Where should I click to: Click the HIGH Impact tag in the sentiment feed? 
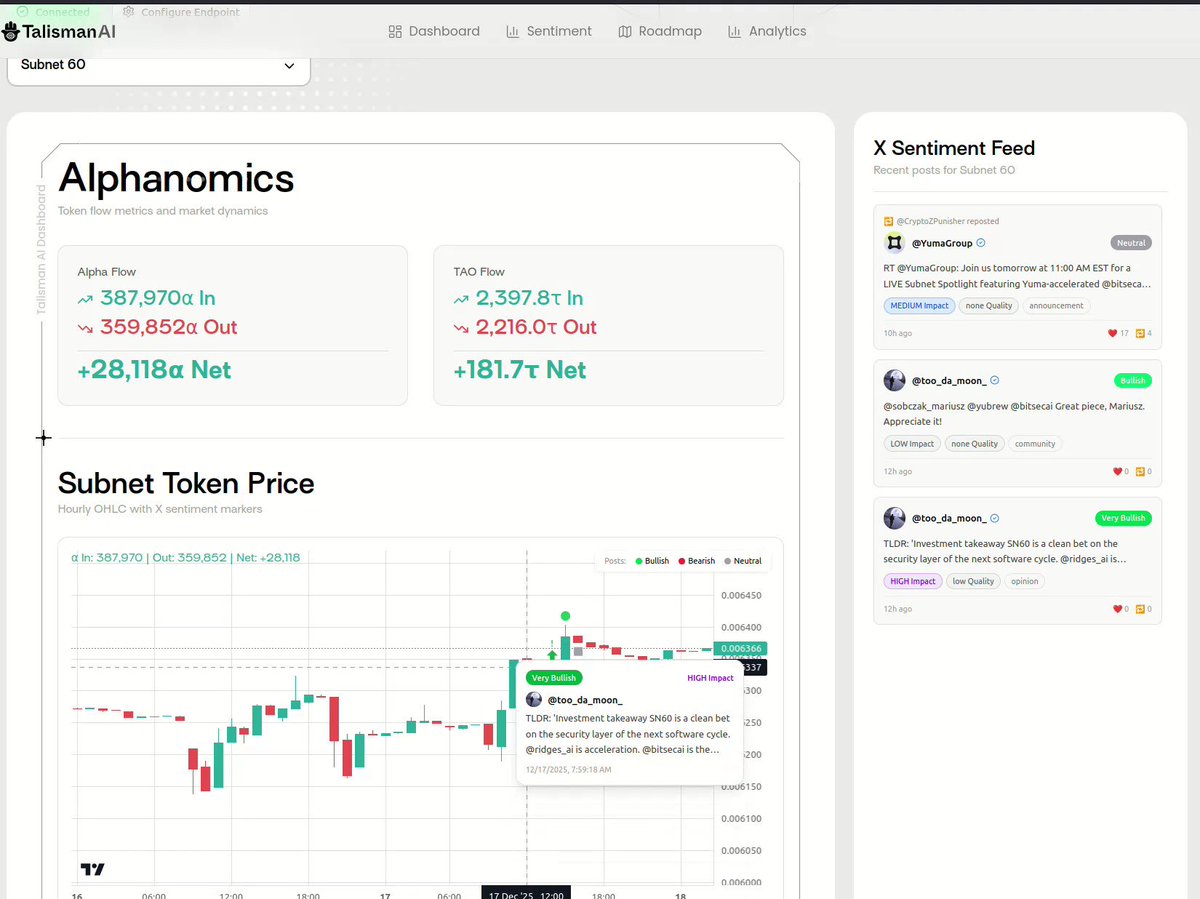tap(913, 581)
